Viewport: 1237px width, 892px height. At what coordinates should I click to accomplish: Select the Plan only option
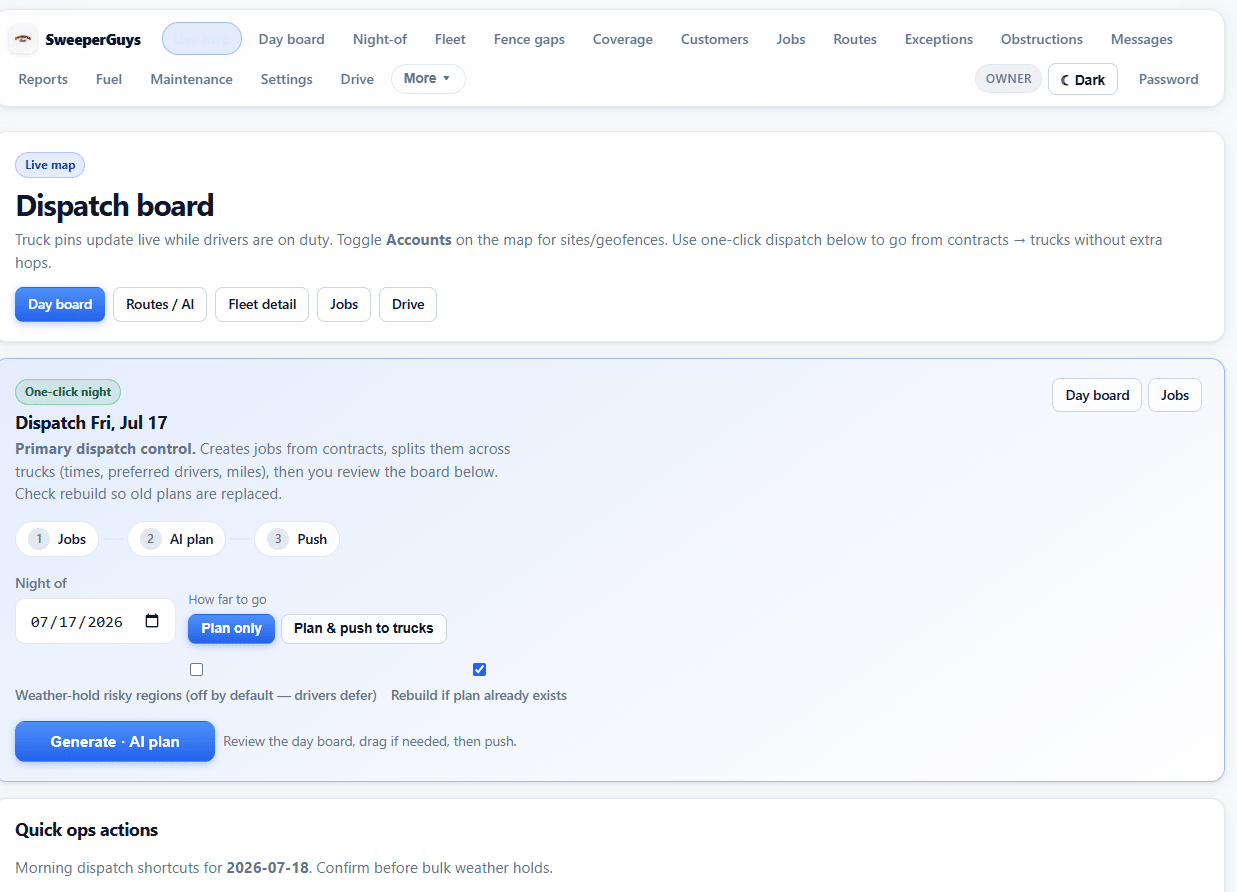pyautogui.click(x=231, y=628)
